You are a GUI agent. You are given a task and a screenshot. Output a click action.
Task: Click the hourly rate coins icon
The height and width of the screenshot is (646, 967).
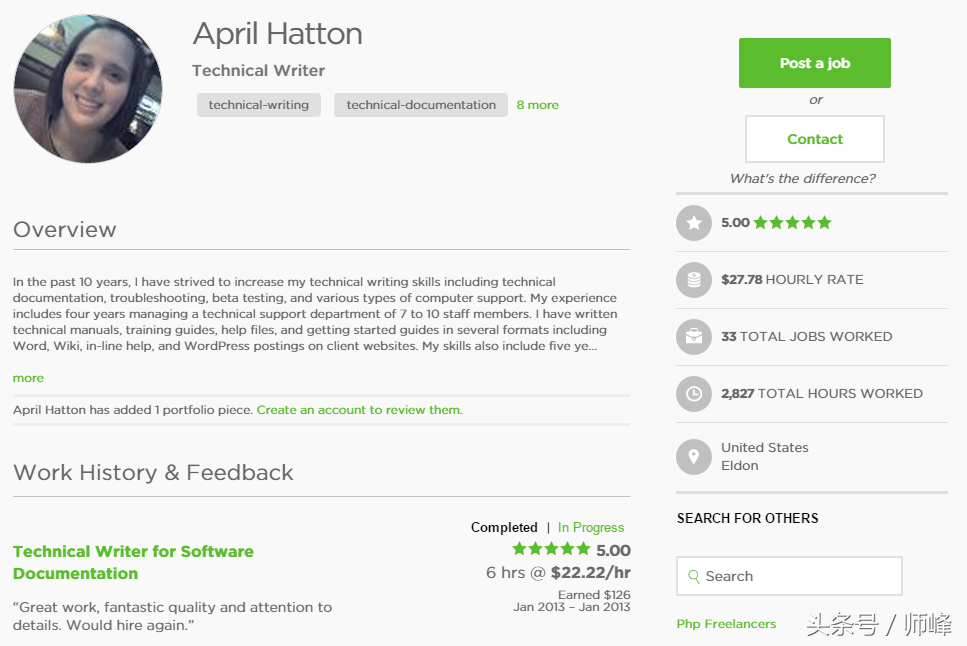694,280
